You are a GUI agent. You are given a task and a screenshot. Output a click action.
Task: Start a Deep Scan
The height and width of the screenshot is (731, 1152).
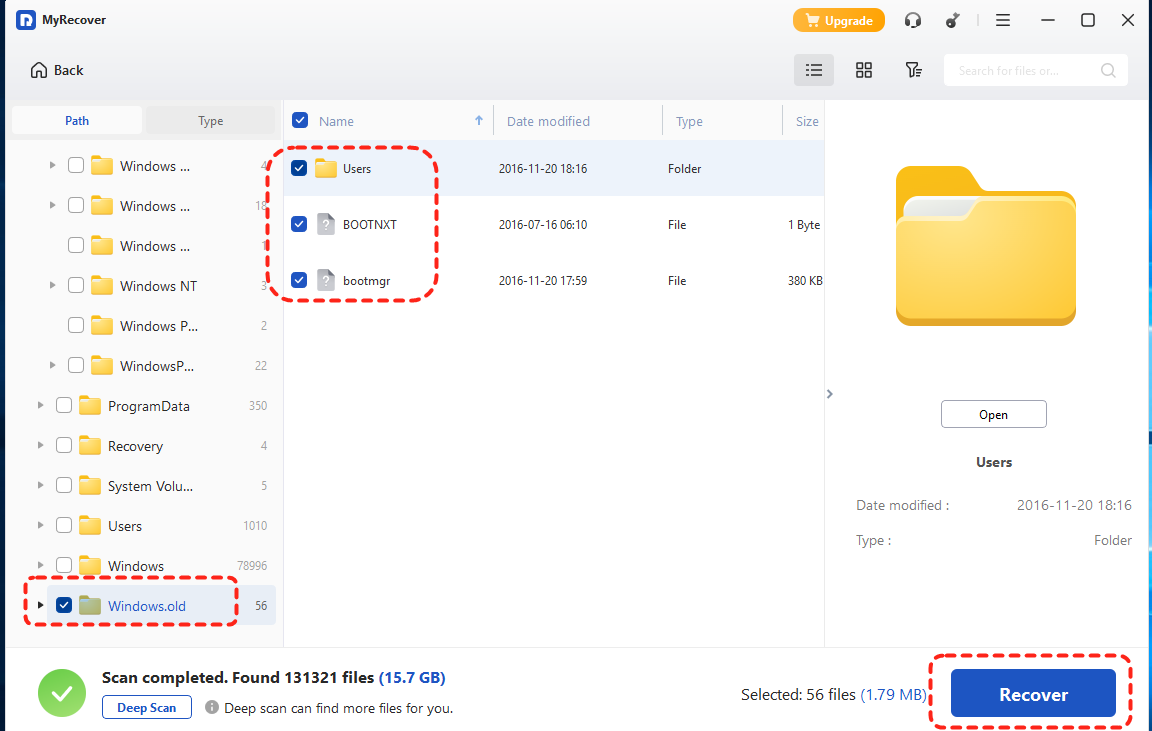(147, 708)
